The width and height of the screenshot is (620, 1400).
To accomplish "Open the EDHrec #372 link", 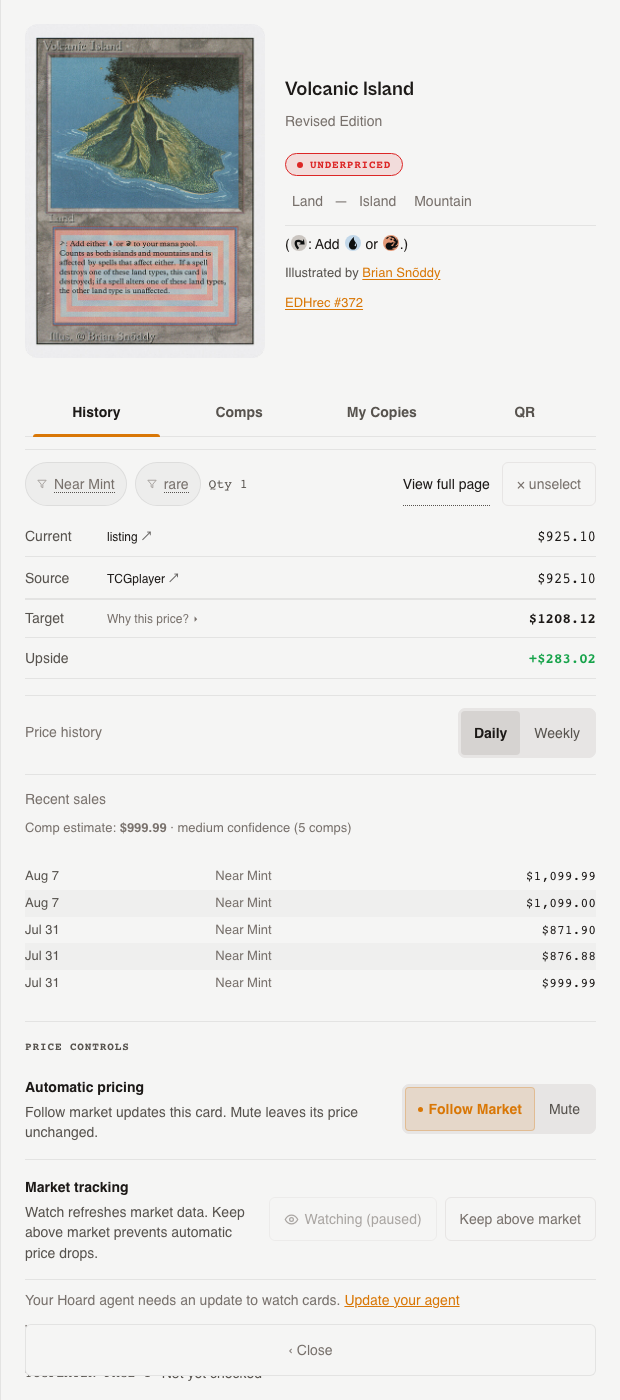I will [x=324, y=302].
